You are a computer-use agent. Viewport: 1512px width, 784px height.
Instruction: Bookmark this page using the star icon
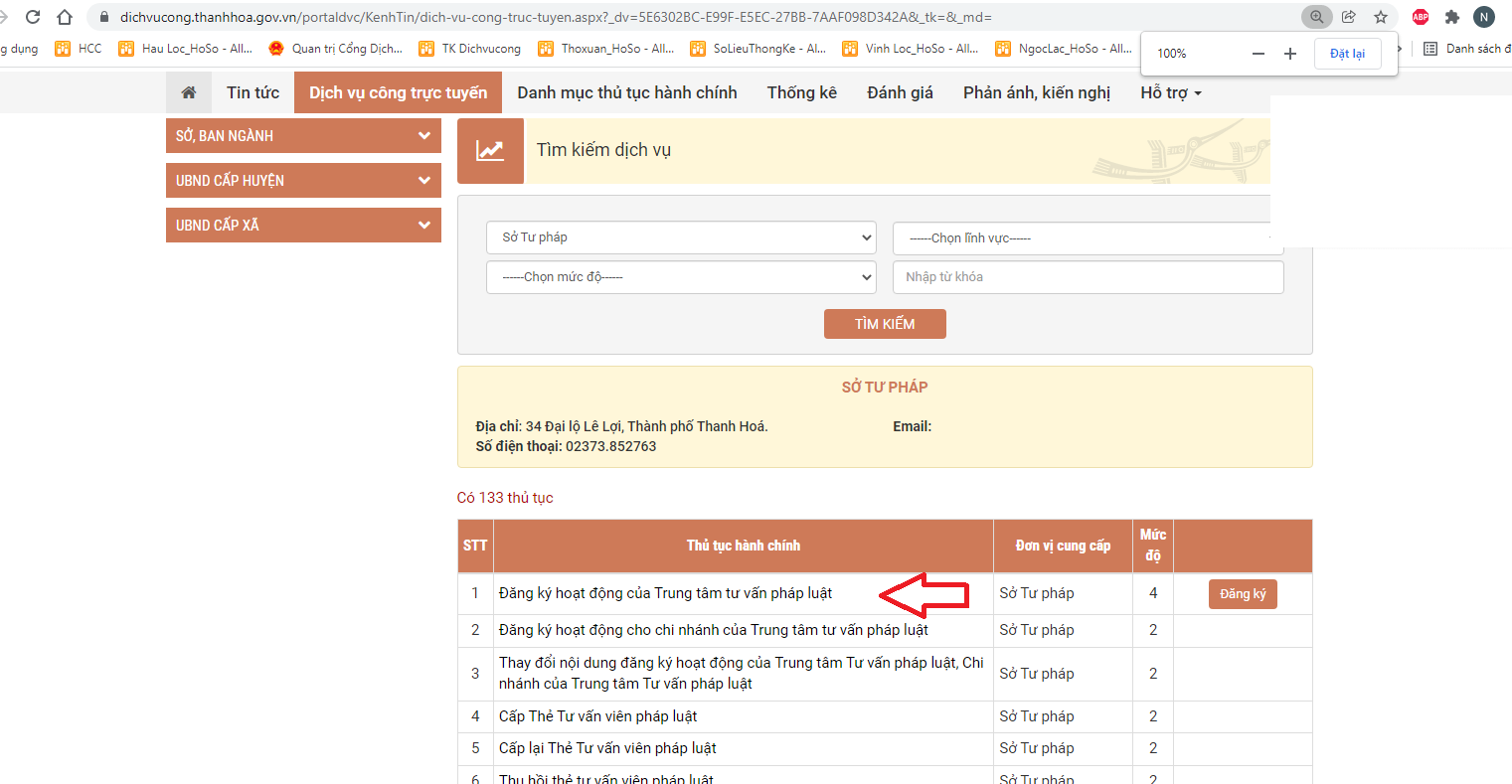(x=1380, y=17)
